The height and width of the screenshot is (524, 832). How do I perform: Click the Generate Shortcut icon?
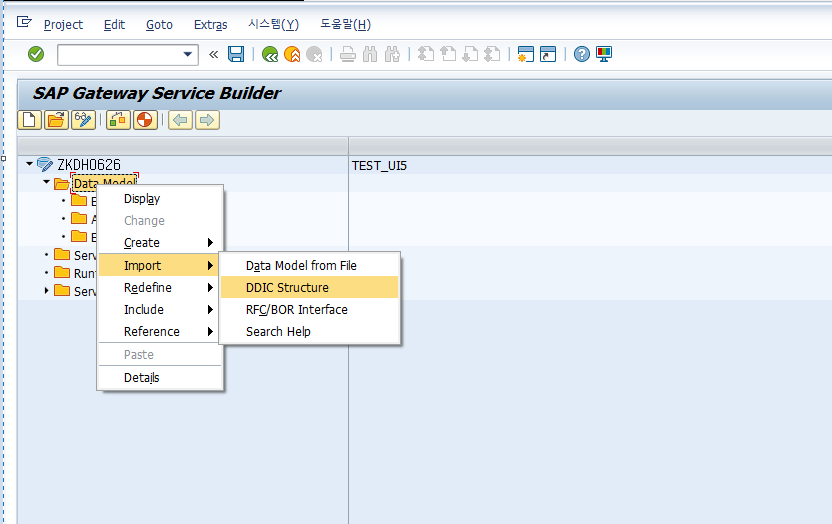548,54
